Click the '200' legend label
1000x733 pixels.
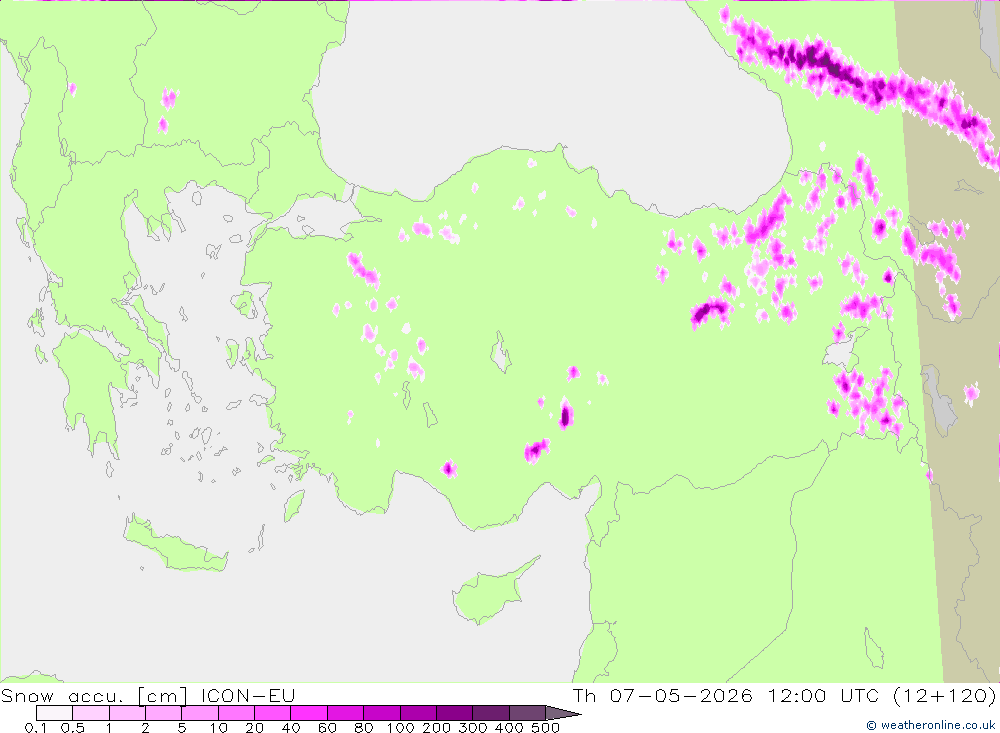pos(436,728)
